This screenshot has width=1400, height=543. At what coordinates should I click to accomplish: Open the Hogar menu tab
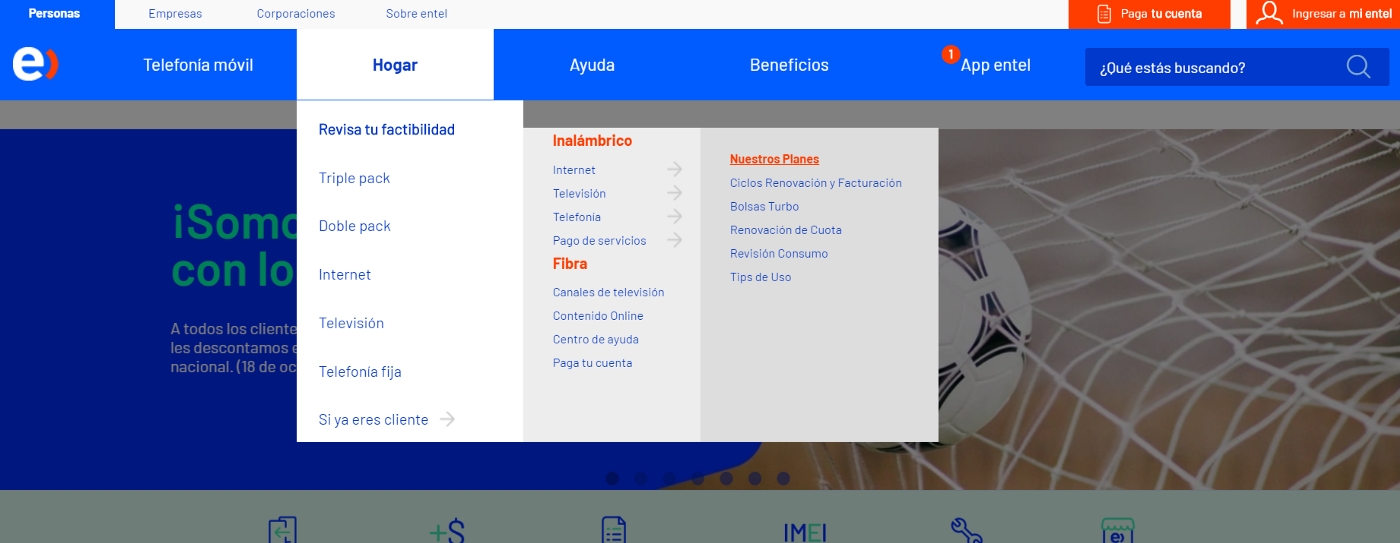click(x=395, y=65)
